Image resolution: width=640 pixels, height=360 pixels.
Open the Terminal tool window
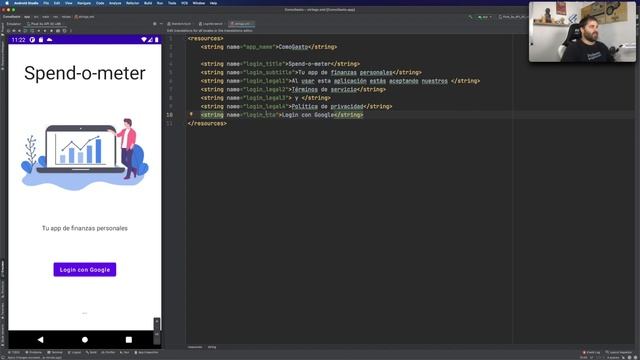(x=55, y=352)
